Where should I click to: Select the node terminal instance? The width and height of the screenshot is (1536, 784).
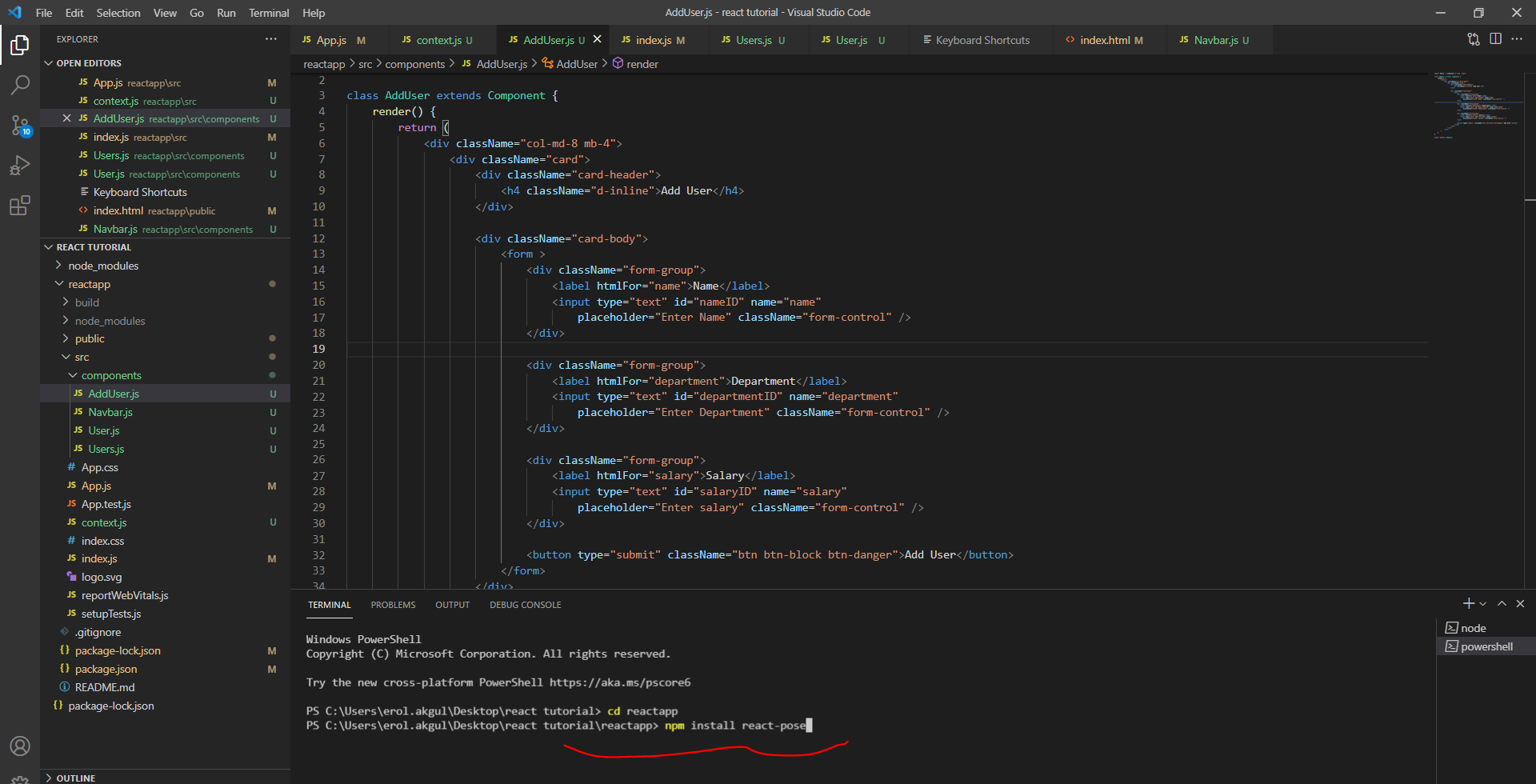coord(1473,628)
